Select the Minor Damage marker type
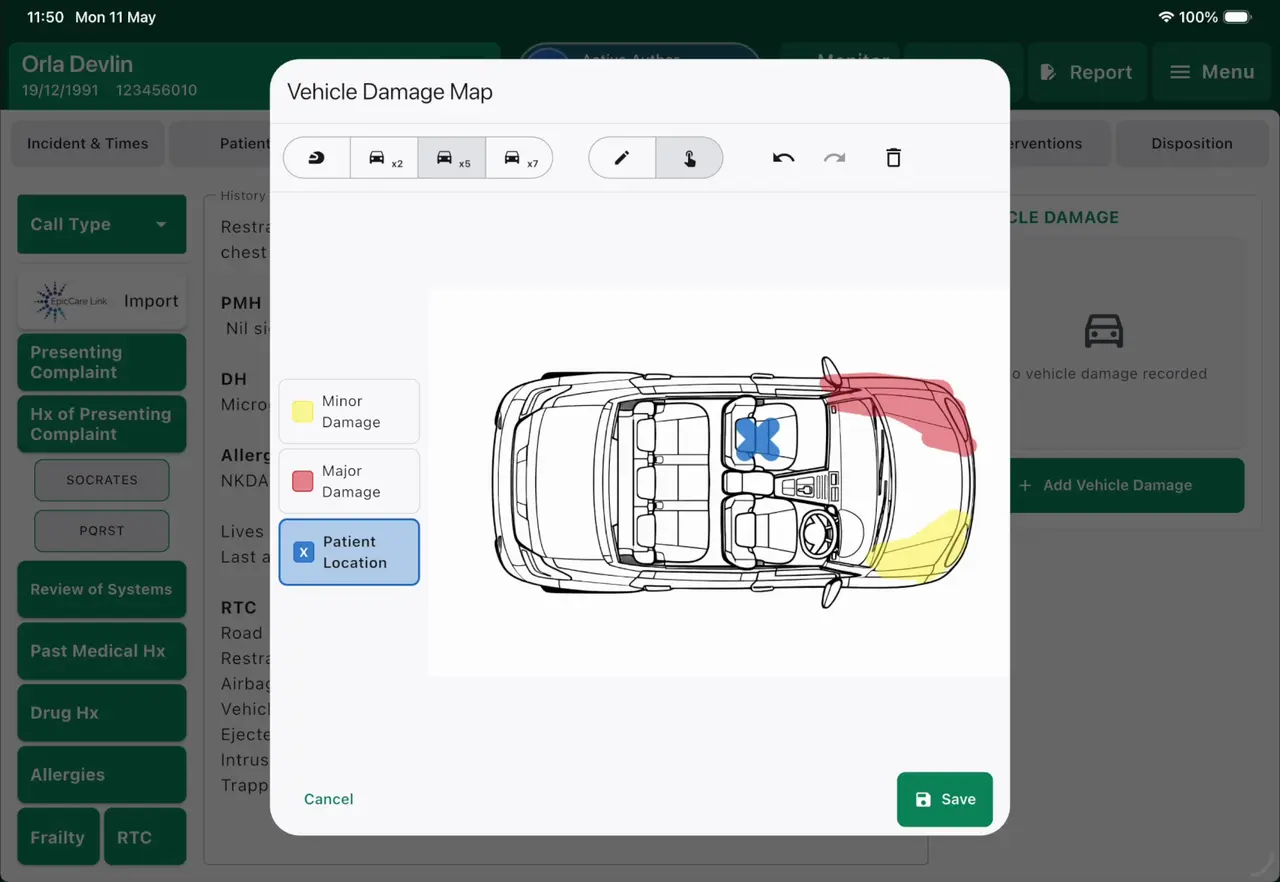This screenshot has width=1280, height=882. pyautogui.click(x=349, y=411)
